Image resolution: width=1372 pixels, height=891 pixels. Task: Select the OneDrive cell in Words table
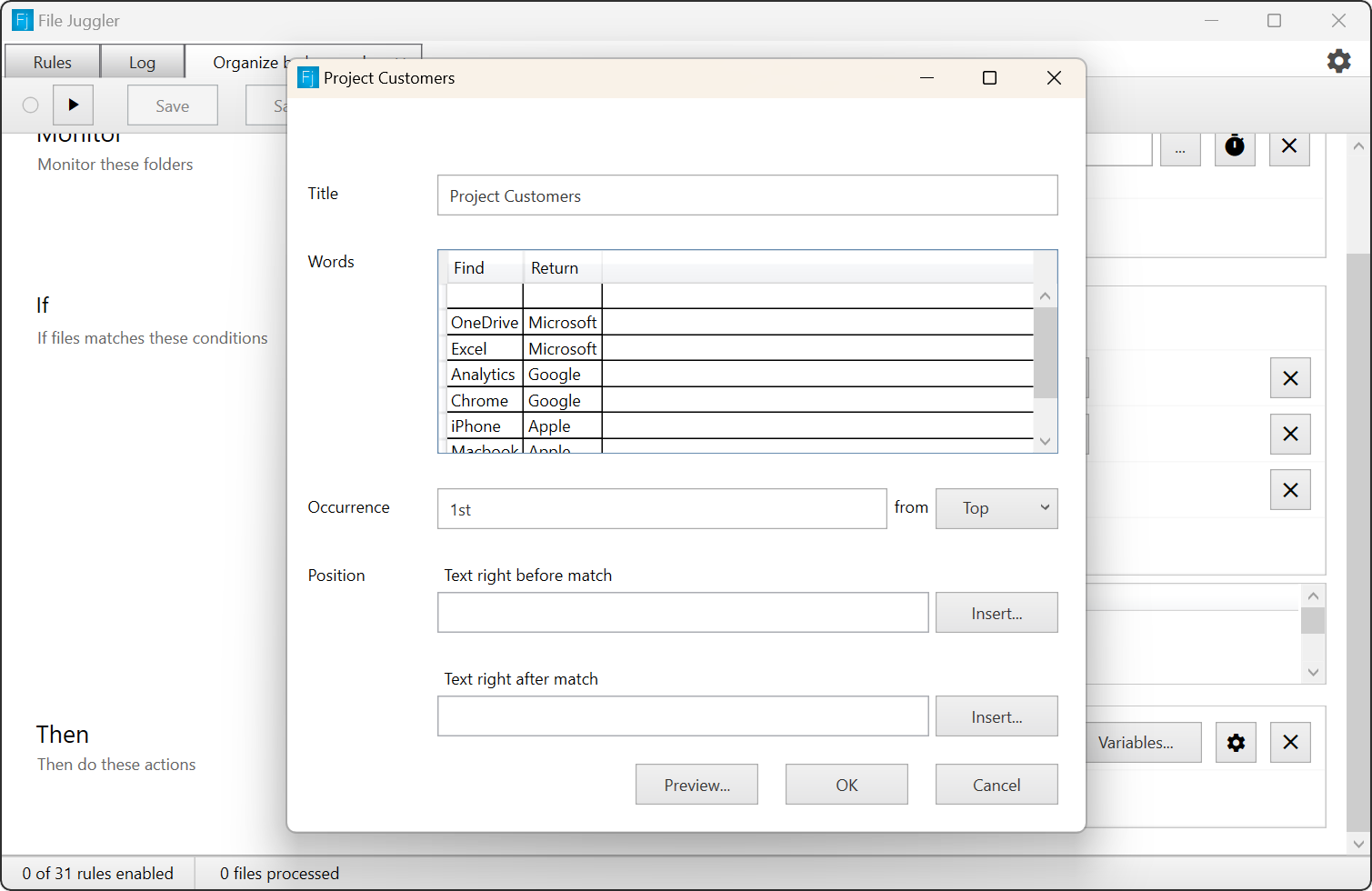click(485, 323)
